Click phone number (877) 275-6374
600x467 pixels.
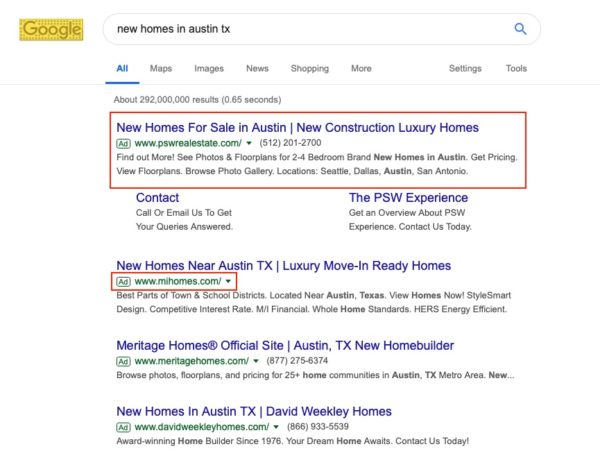pyautogui.click(x=297, y=361)
